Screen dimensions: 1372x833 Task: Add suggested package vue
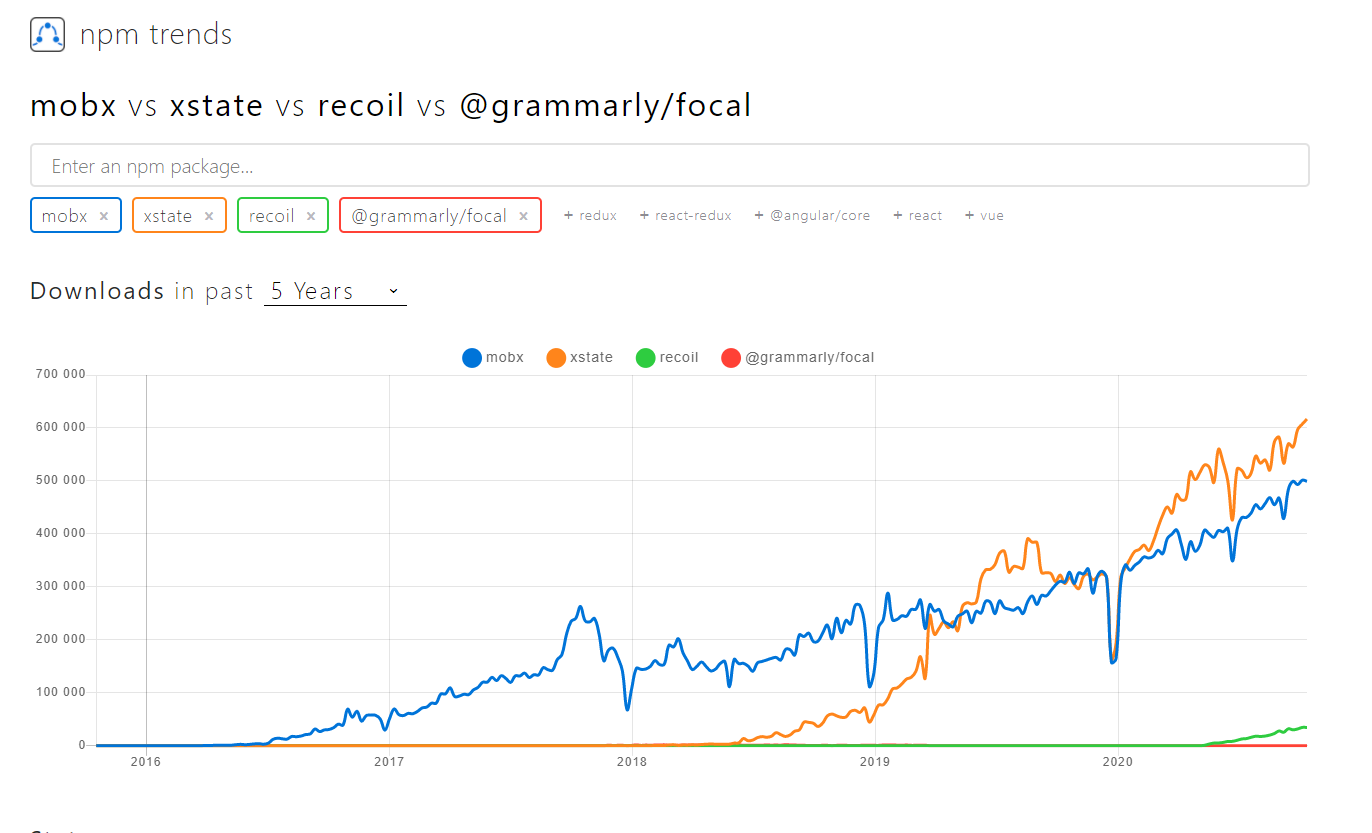[984, 215]
